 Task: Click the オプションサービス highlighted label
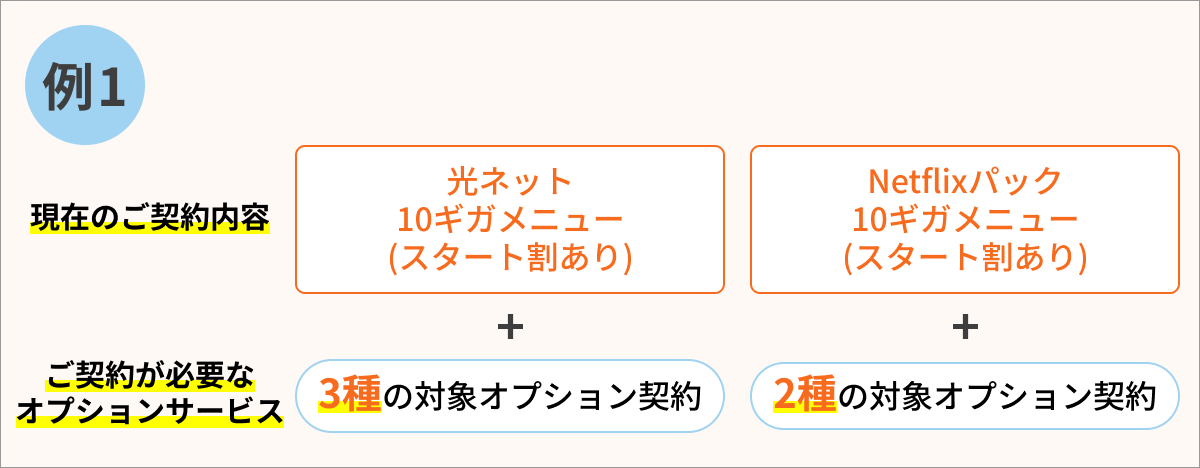(x=150, y=412)
